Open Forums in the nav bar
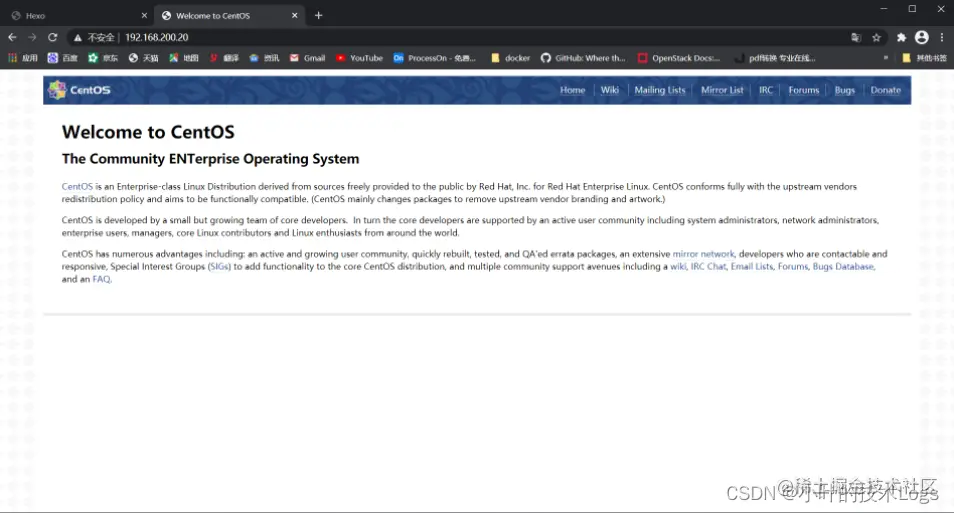 tap(804, 90)
